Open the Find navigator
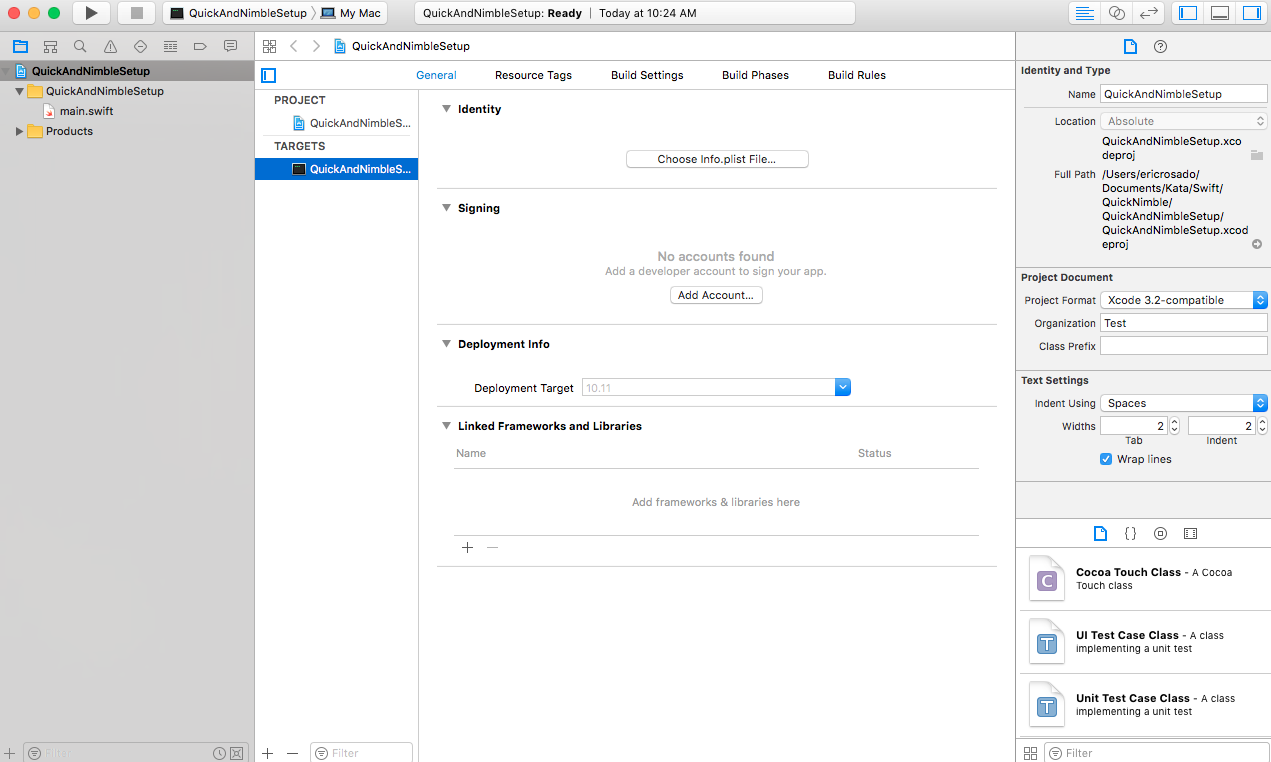Image resolution: width=1271 pixels, height=762 pixels. [x=80, y=46]
